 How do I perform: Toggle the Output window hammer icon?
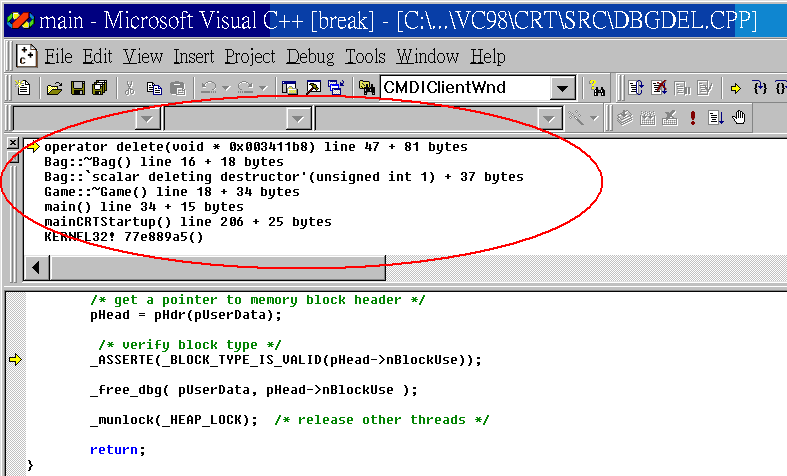pyautogui.click(x=313, y=88)
